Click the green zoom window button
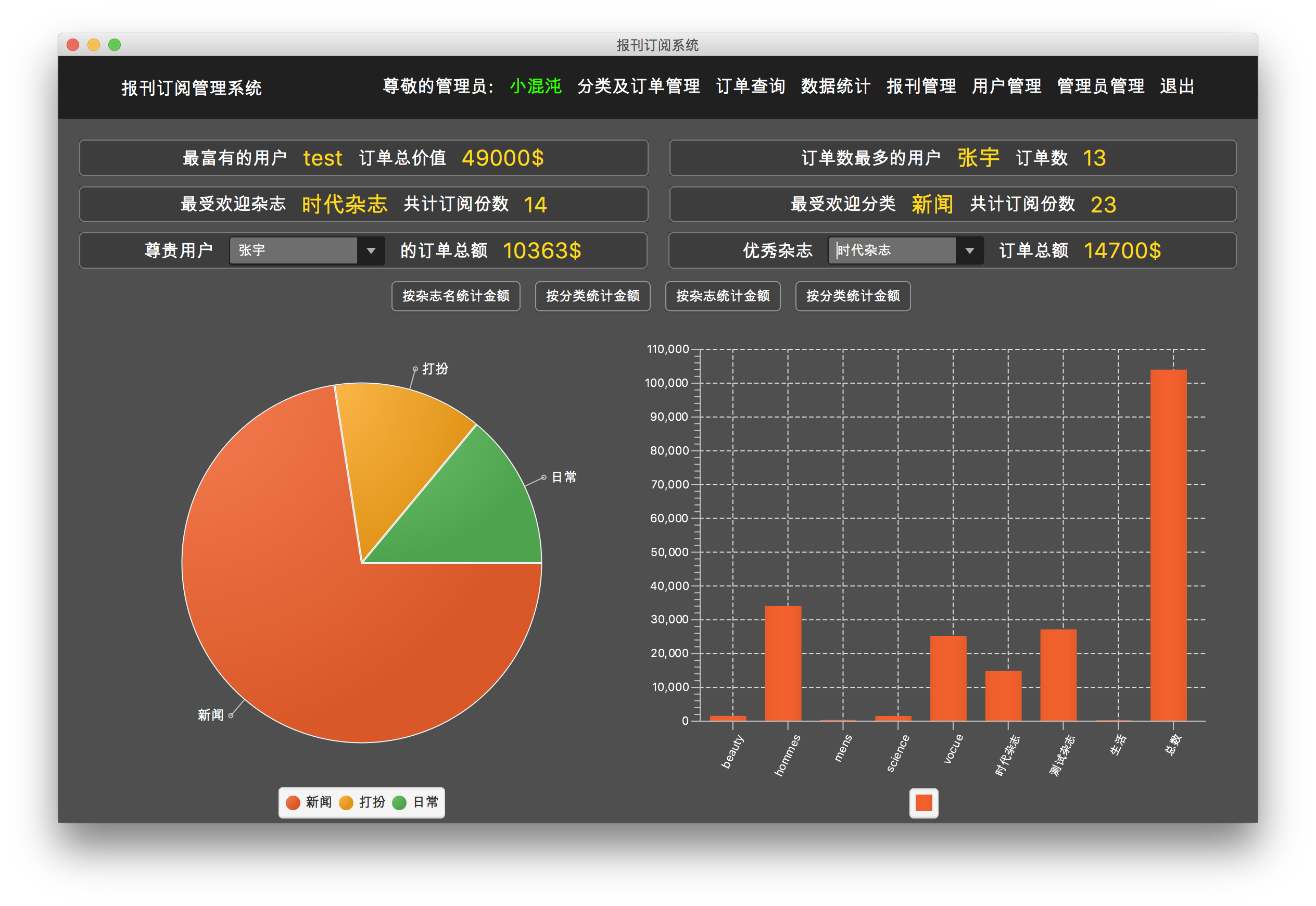Image resolution: width=1316 pixels, height=906 pixels. pyautogui.click(x=115, y=45)
